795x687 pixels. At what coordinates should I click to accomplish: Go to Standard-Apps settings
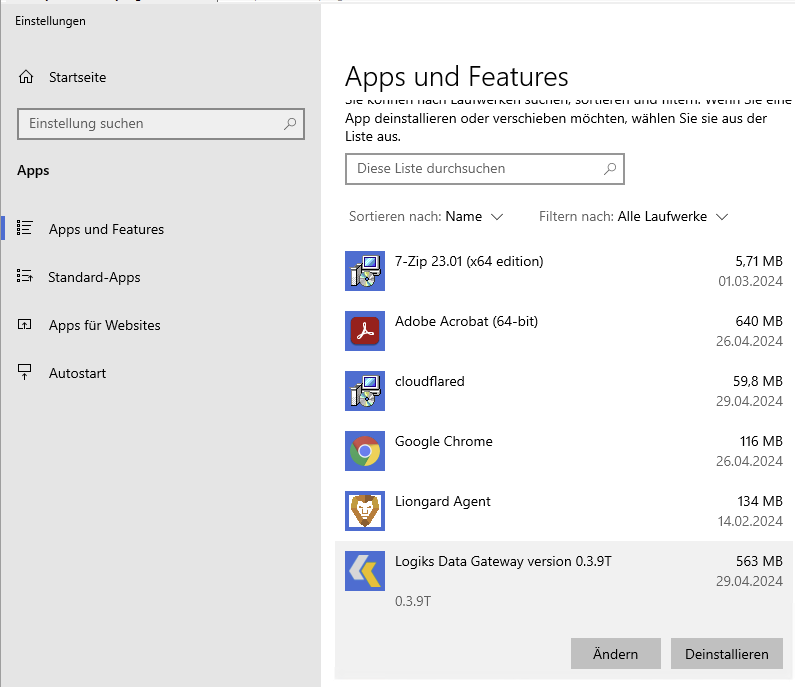click(x=94, y=277)
